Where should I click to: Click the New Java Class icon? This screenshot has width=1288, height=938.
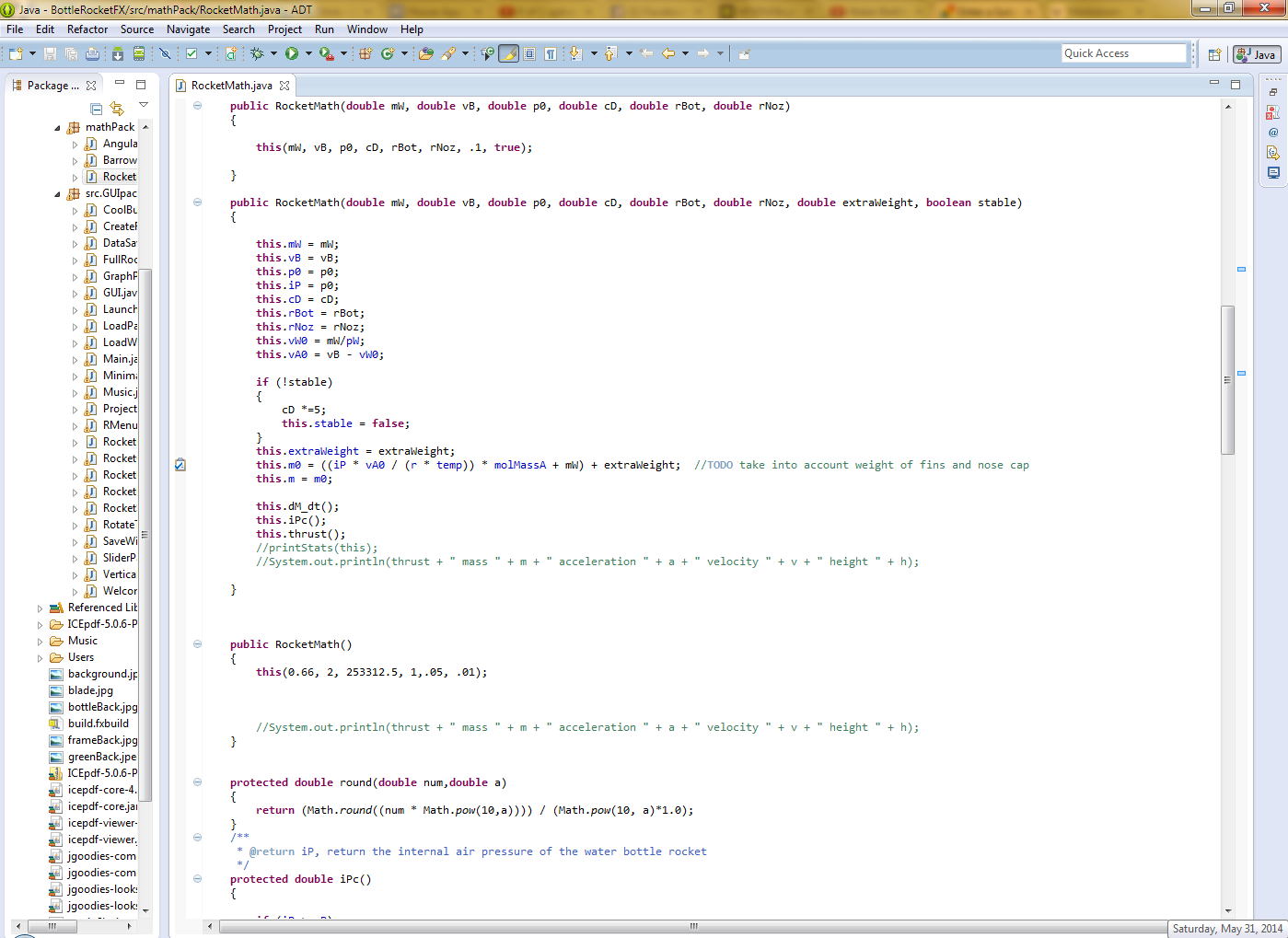click(388, 53)
